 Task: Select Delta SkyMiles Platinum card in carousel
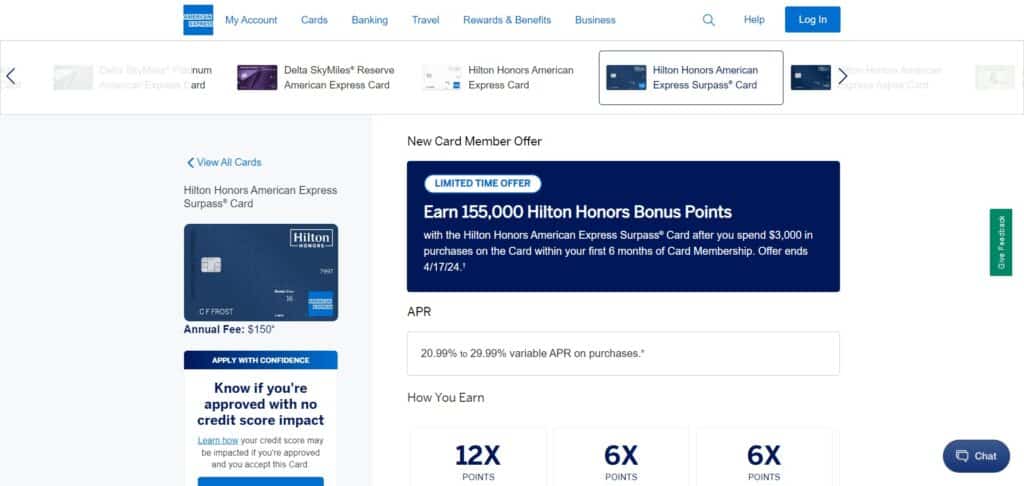pos(133,77)
